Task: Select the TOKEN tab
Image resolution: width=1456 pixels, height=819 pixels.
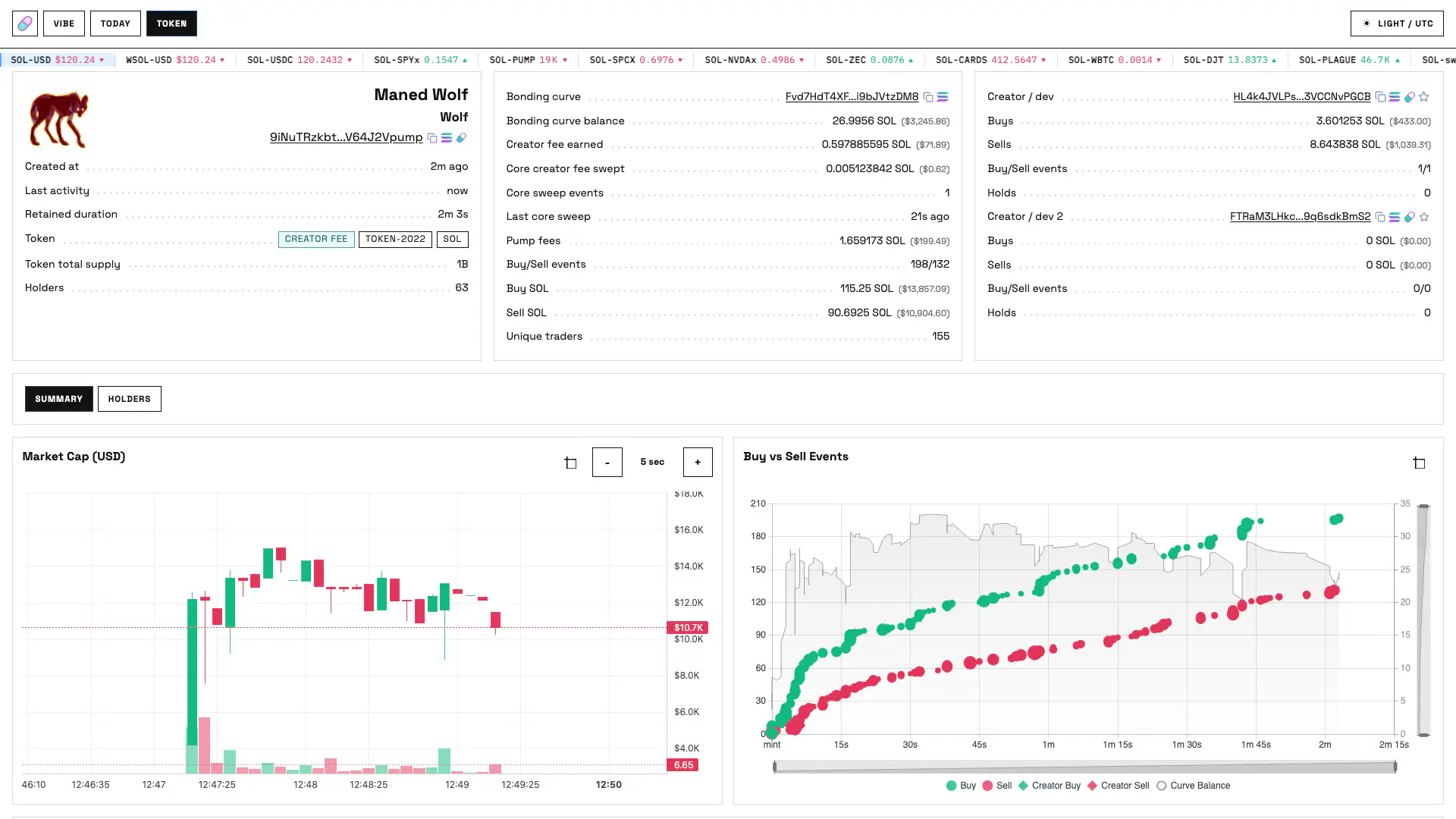Action: (171, 24)
